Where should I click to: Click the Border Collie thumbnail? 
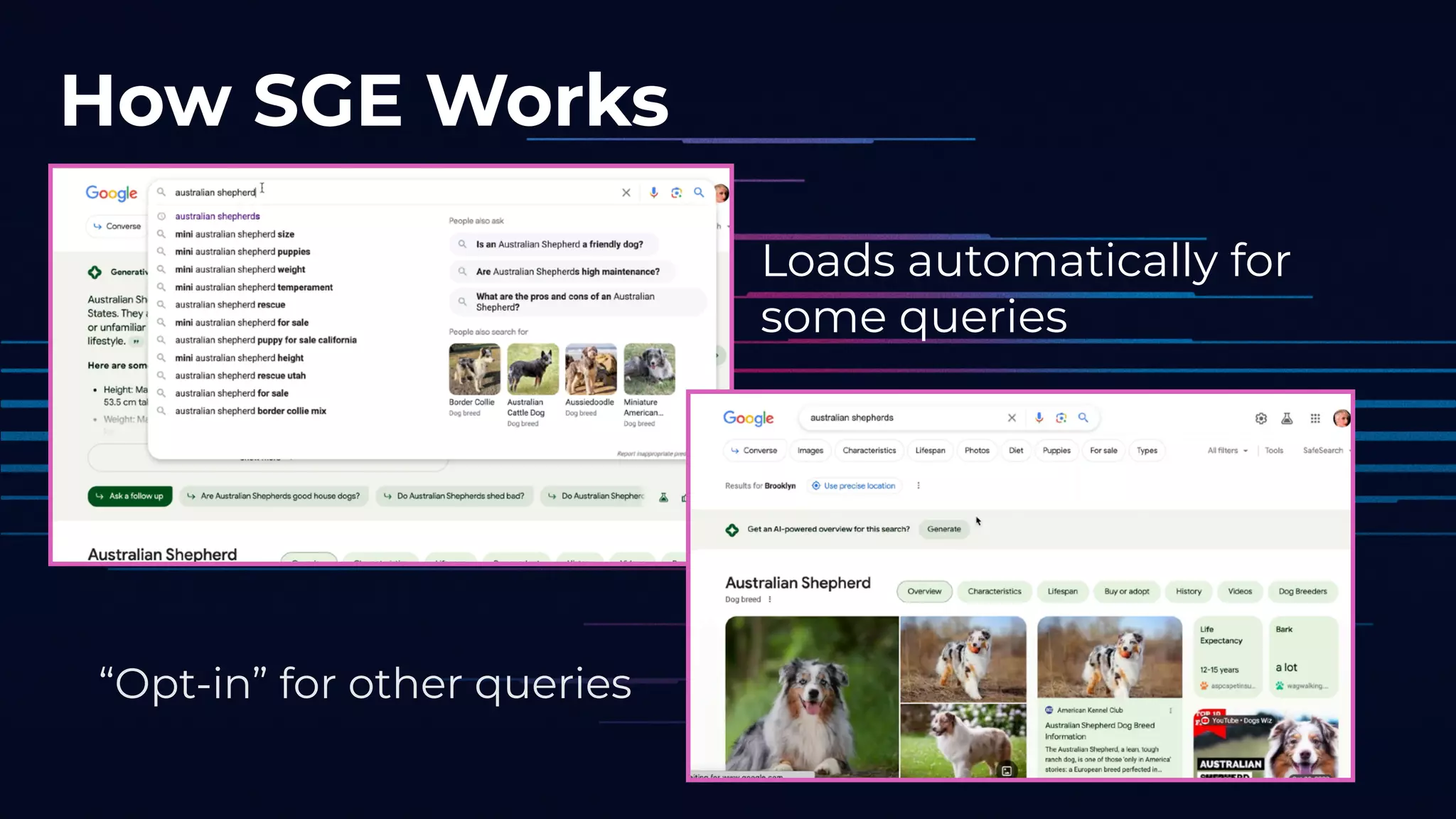pyautogui.click(x=474, y=369)
